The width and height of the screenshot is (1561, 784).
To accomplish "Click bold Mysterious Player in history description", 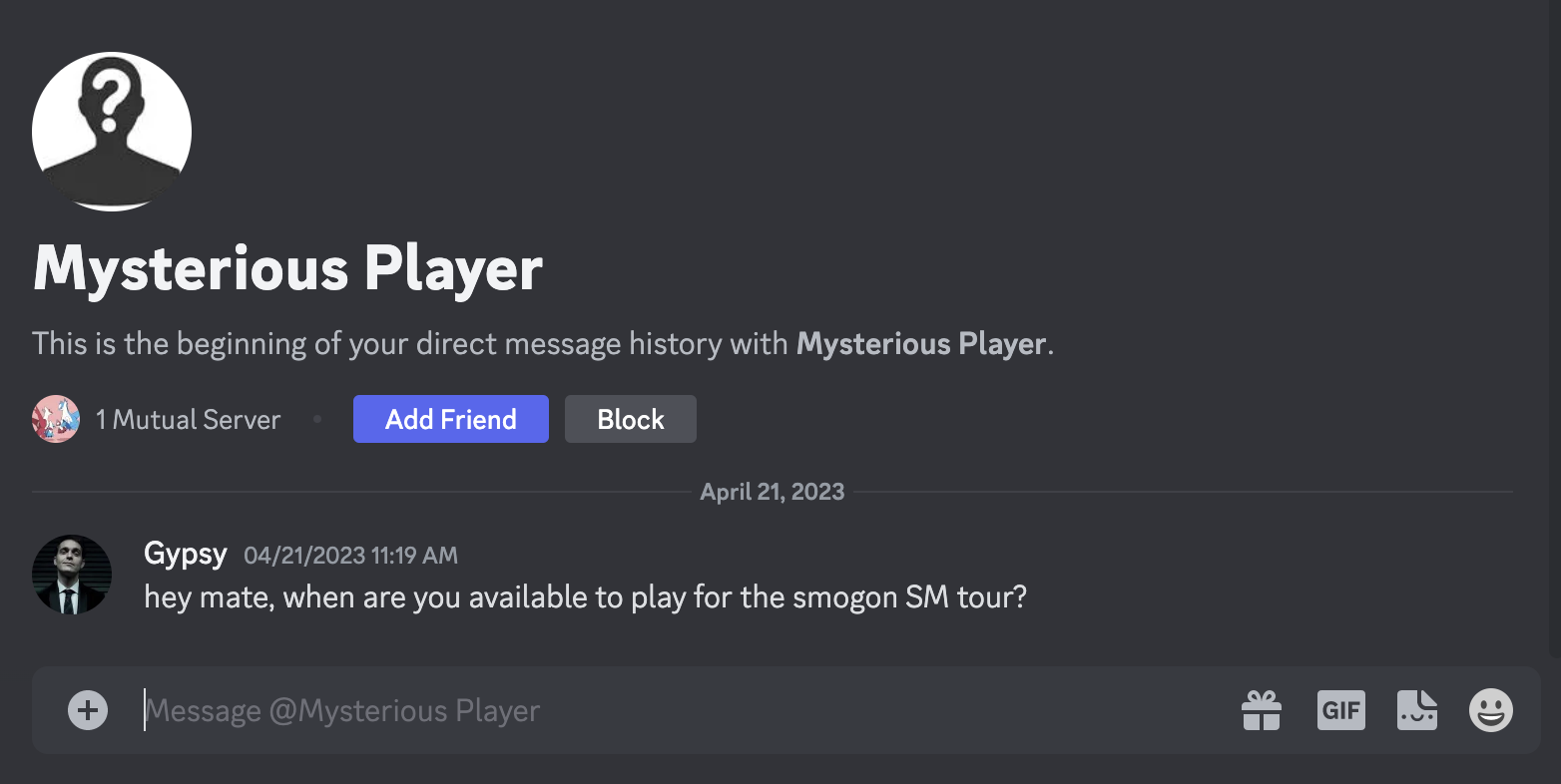I will pos(920,344).
